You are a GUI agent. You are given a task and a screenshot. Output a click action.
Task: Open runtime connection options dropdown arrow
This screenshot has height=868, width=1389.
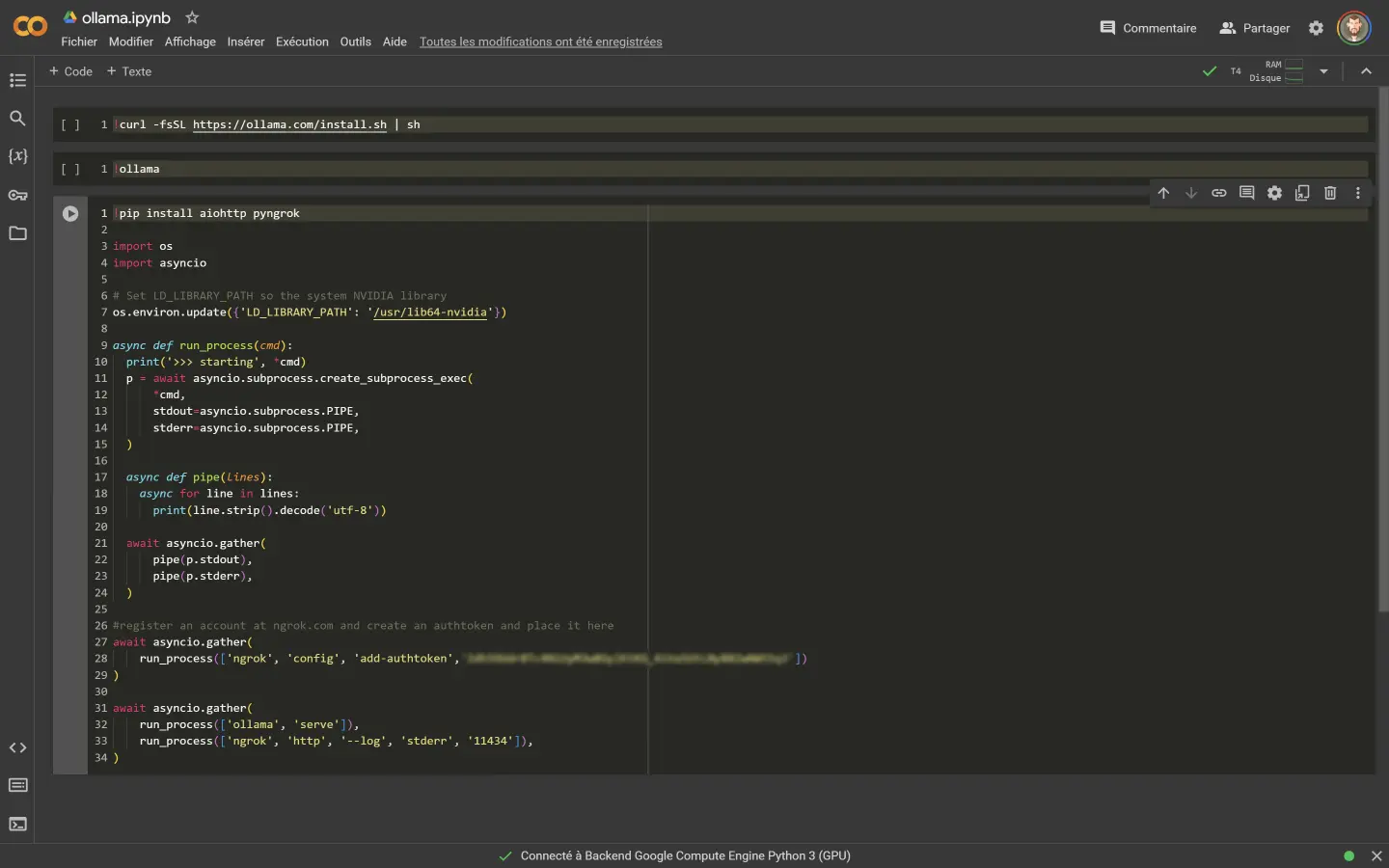pyautogui.click(x=1323, y=71)
